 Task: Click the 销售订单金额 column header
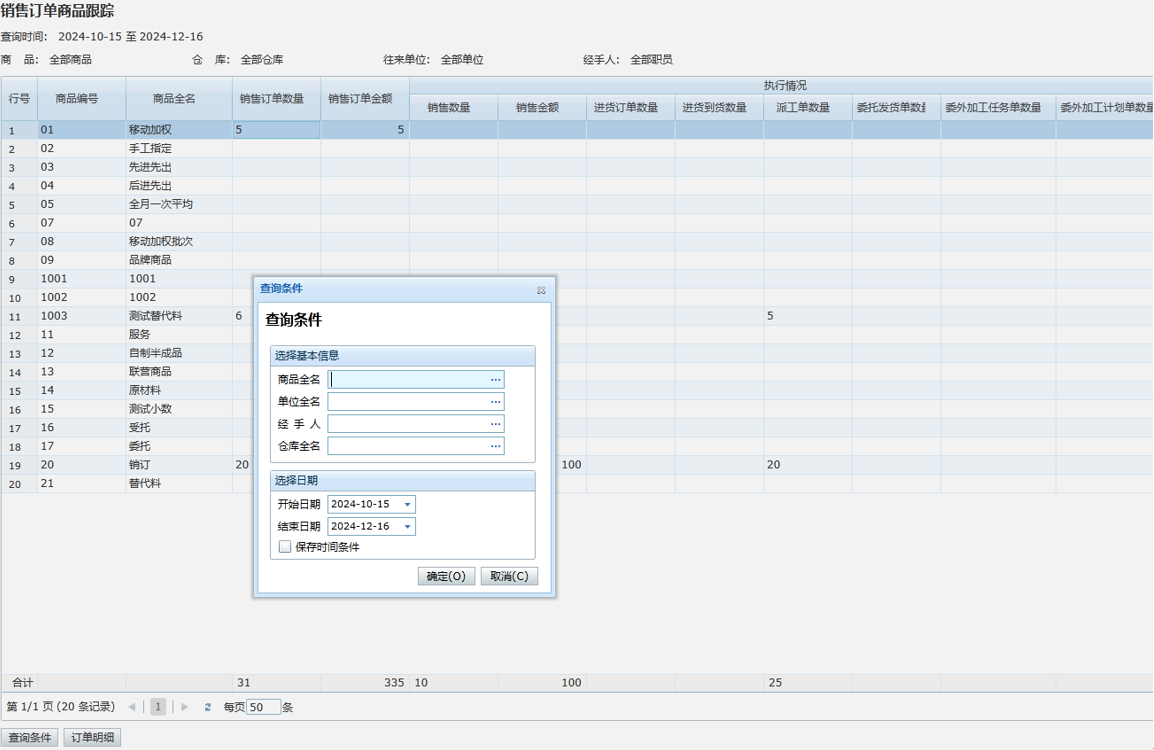pyautogui.click(x=364, y=99)
